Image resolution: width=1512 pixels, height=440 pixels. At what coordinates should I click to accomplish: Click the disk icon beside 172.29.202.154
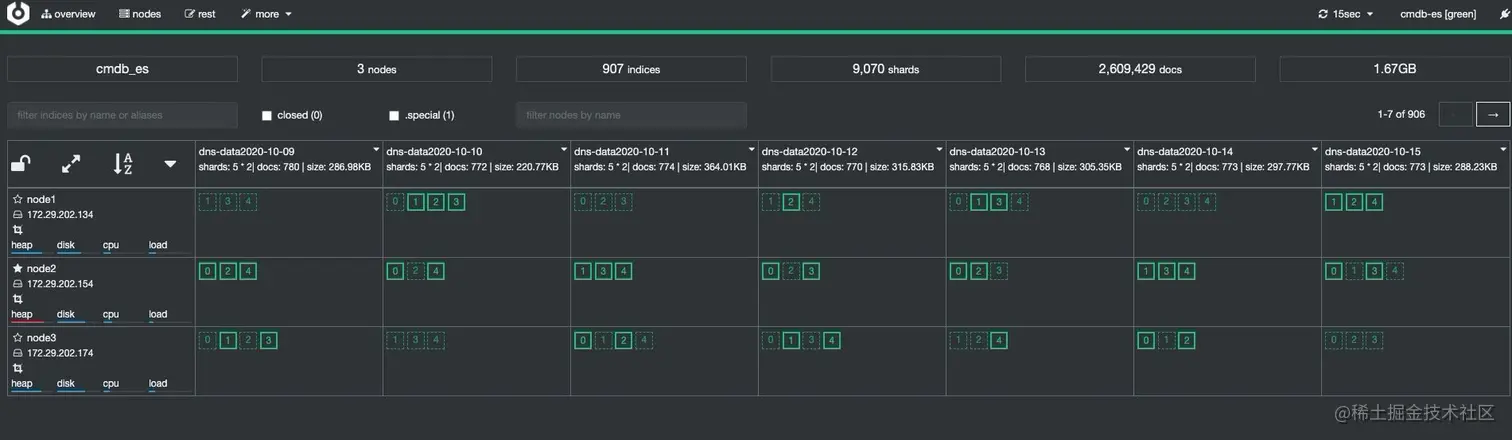(x=18, y=284)
